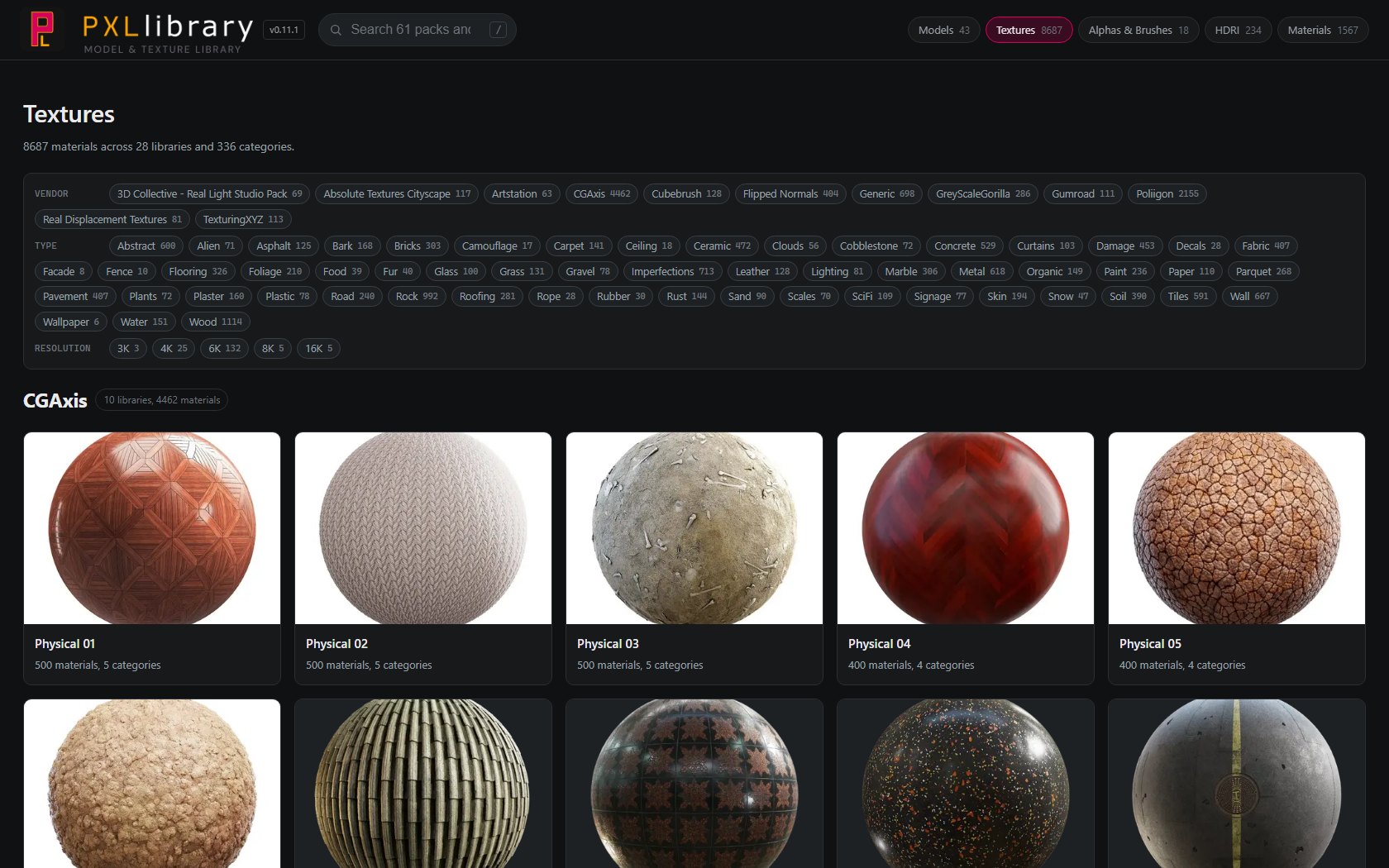This screenshot has width=1389, height=868.
Task: Filter by the Bricks type
Action: click(x=418, y=246)
